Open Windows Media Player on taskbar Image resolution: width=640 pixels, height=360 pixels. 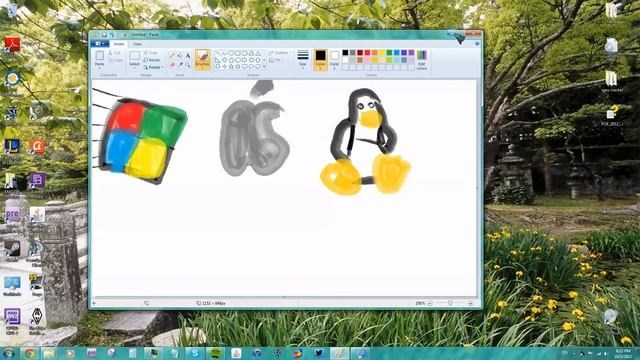[70, 353]
